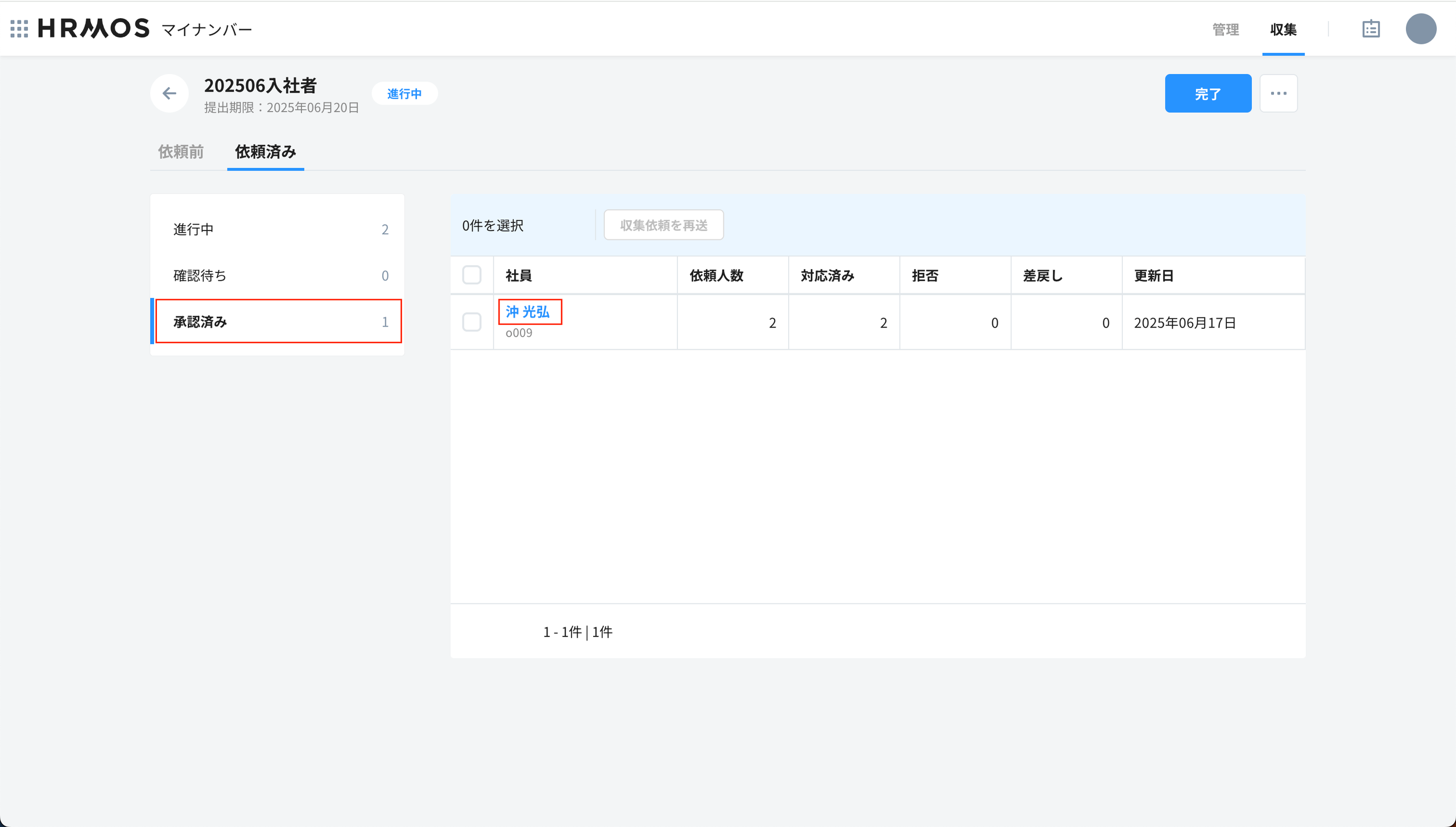Image resolution: width=1456 pixels, height=827 pixels.
Task: Open the three-dots more options menu
Action: (x=1278, y=93)
